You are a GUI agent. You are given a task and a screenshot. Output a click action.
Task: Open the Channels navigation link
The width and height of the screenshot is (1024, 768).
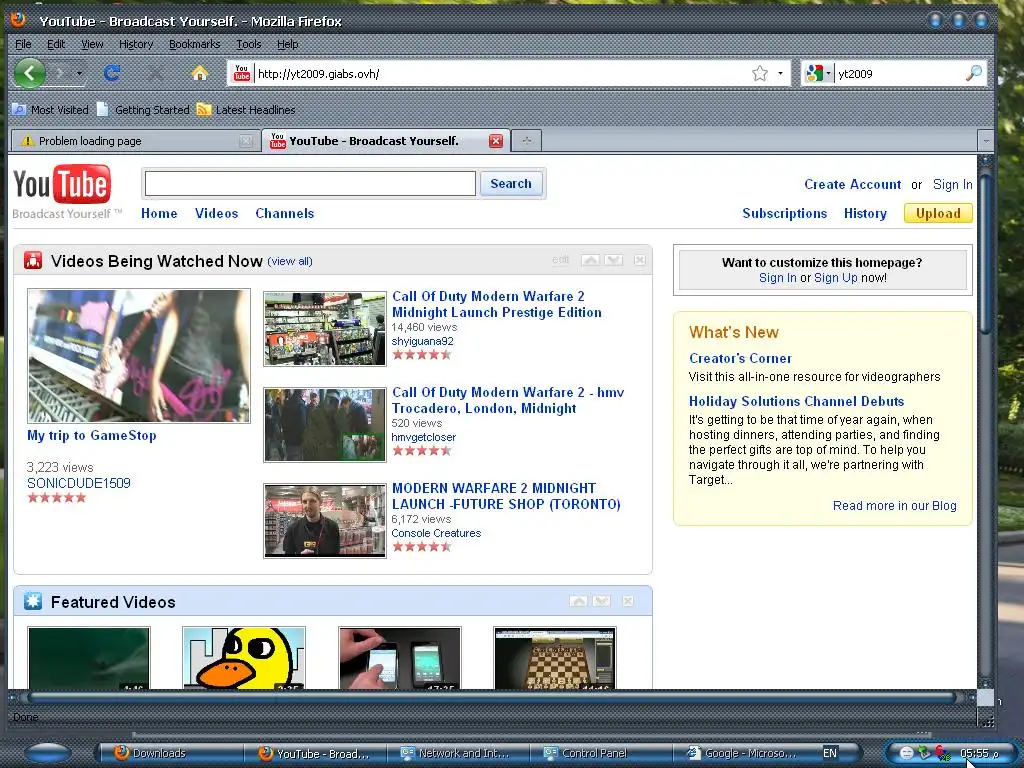point(285,214)
